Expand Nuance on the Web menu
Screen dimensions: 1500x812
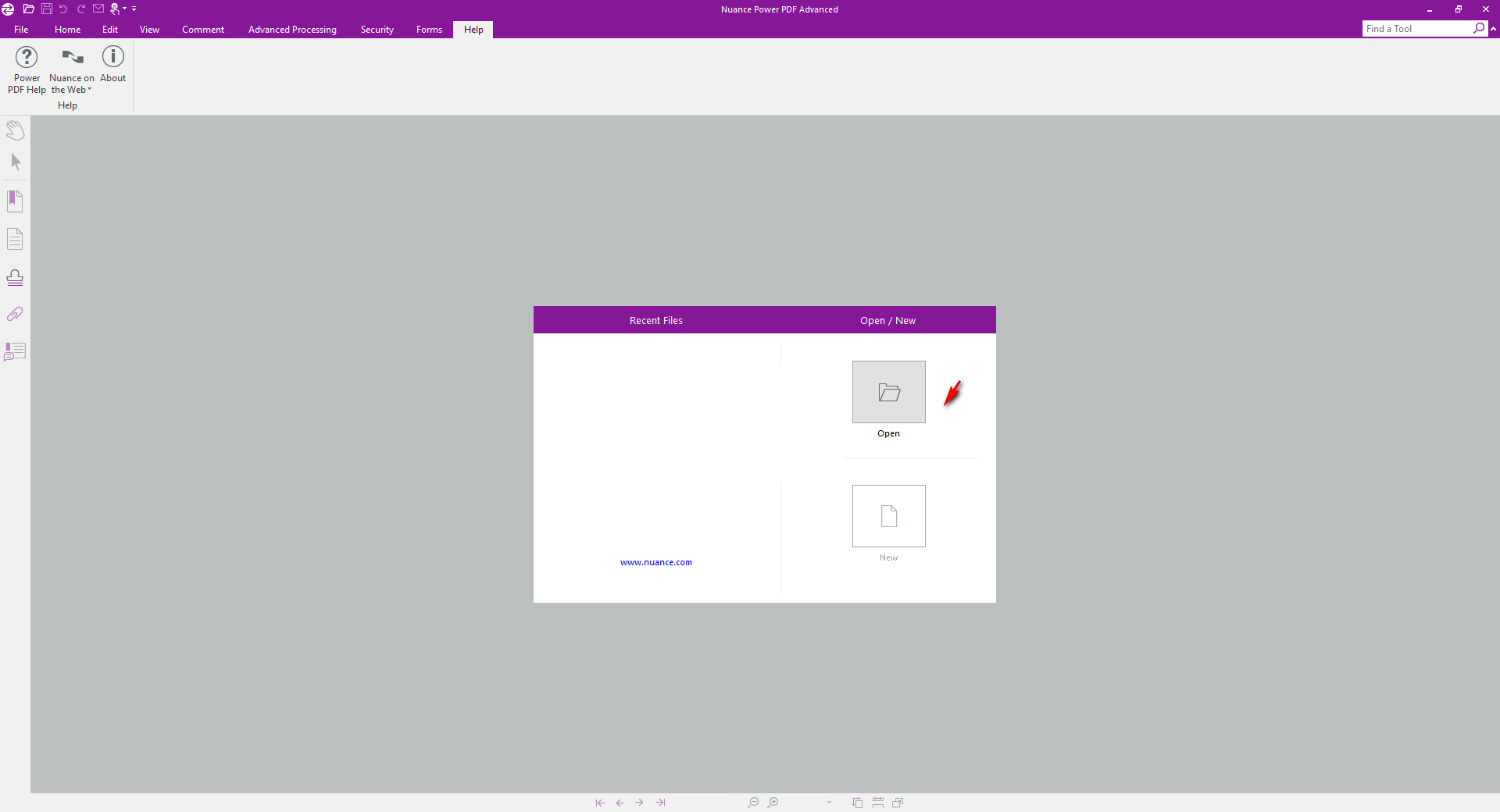point(71,69)
